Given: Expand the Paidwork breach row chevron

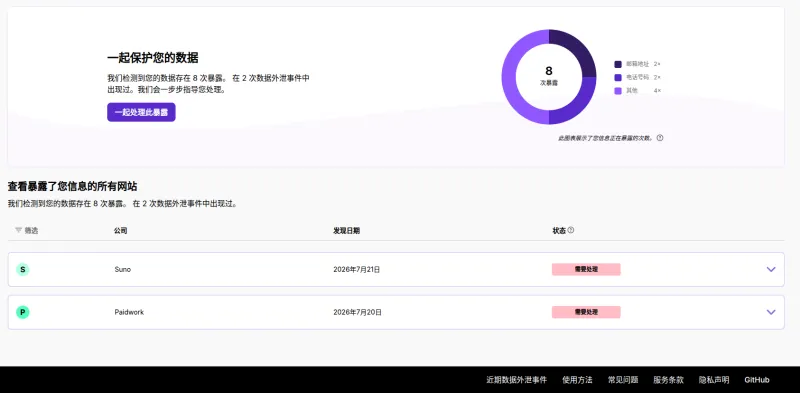Looking at the screenshot, I should click(771, 312).
